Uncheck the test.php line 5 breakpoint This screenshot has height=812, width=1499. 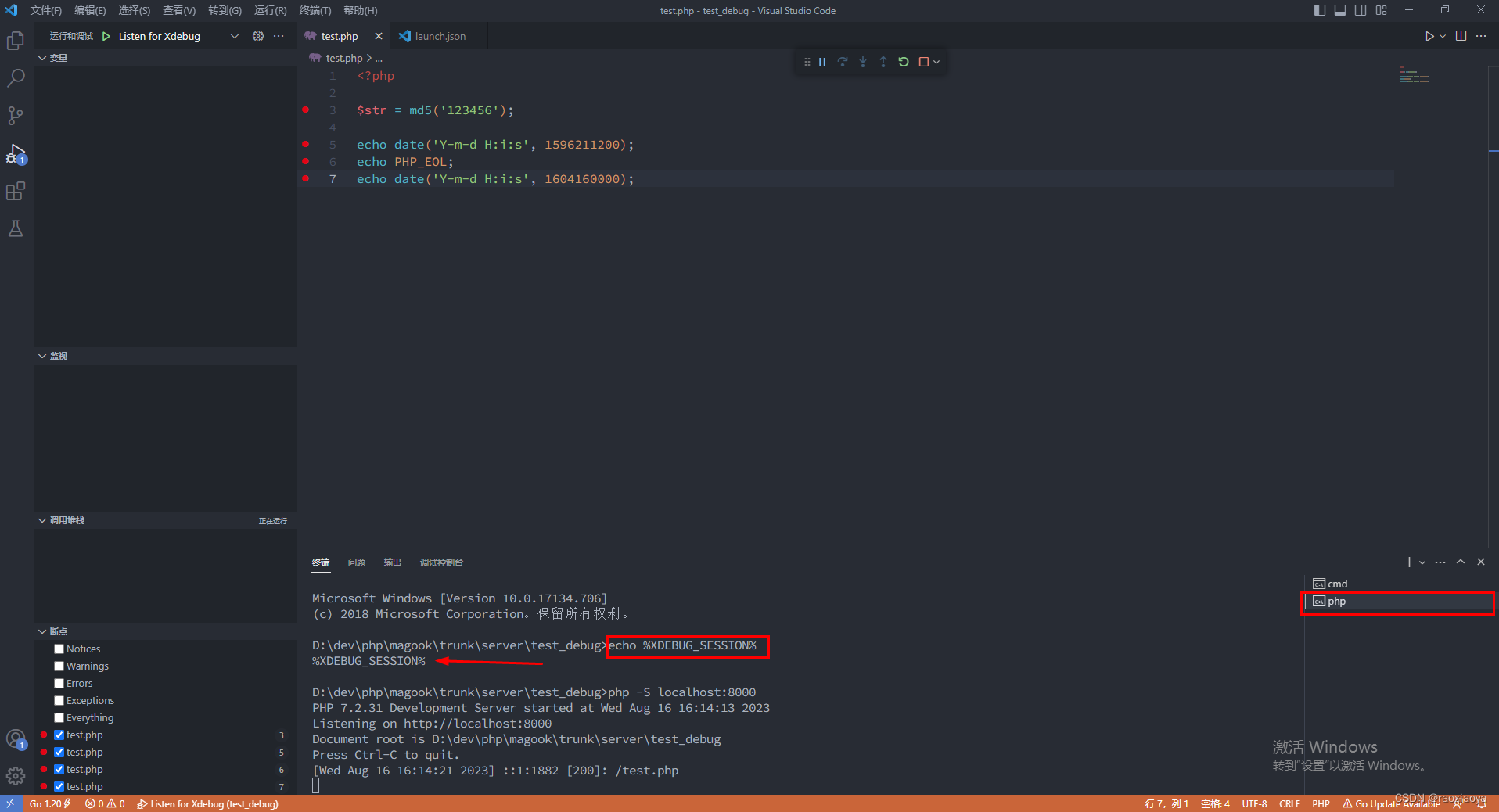59,752
